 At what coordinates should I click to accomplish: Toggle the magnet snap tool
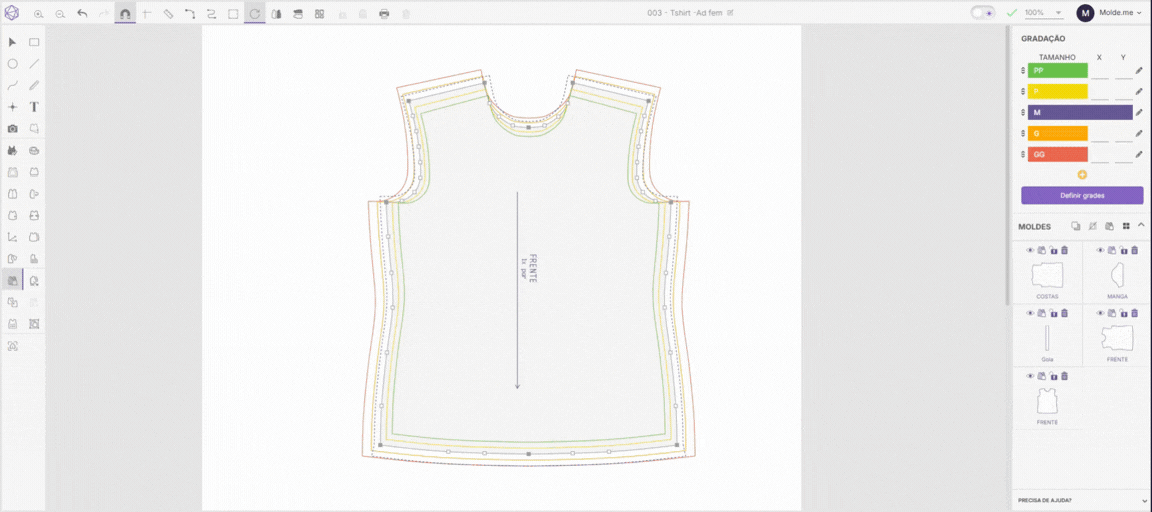tap(125, 13)
